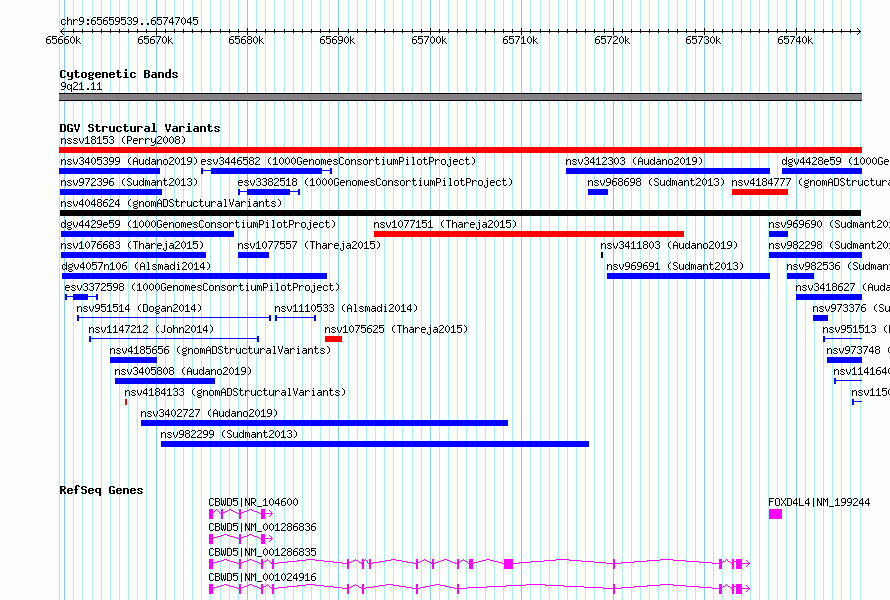Viewport: 890px width, 600px height.
Task: Open nsv1075625 (Thareja2015) label
Action: click(396, 329)
